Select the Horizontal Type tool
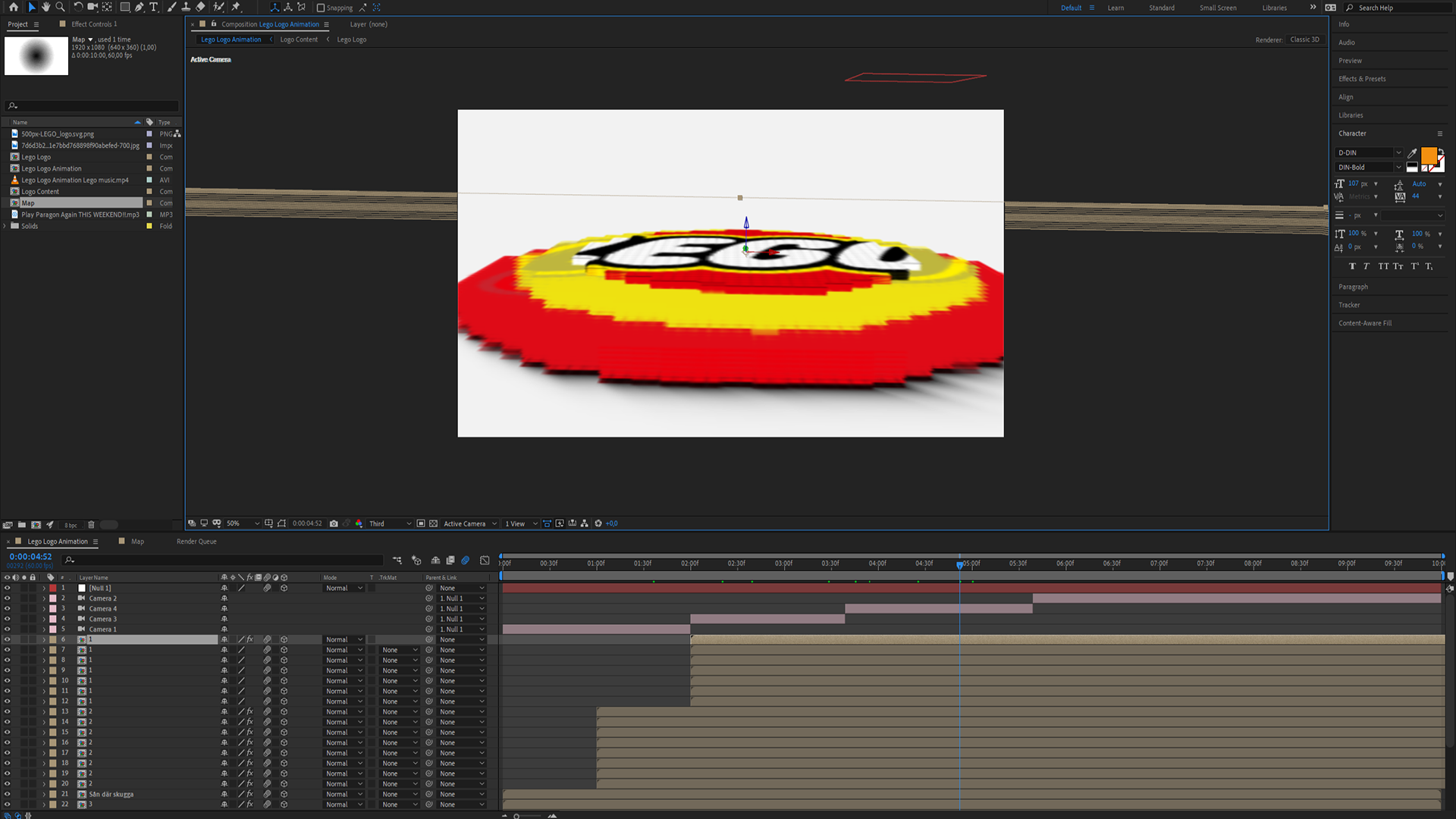 tap(154, 7)
